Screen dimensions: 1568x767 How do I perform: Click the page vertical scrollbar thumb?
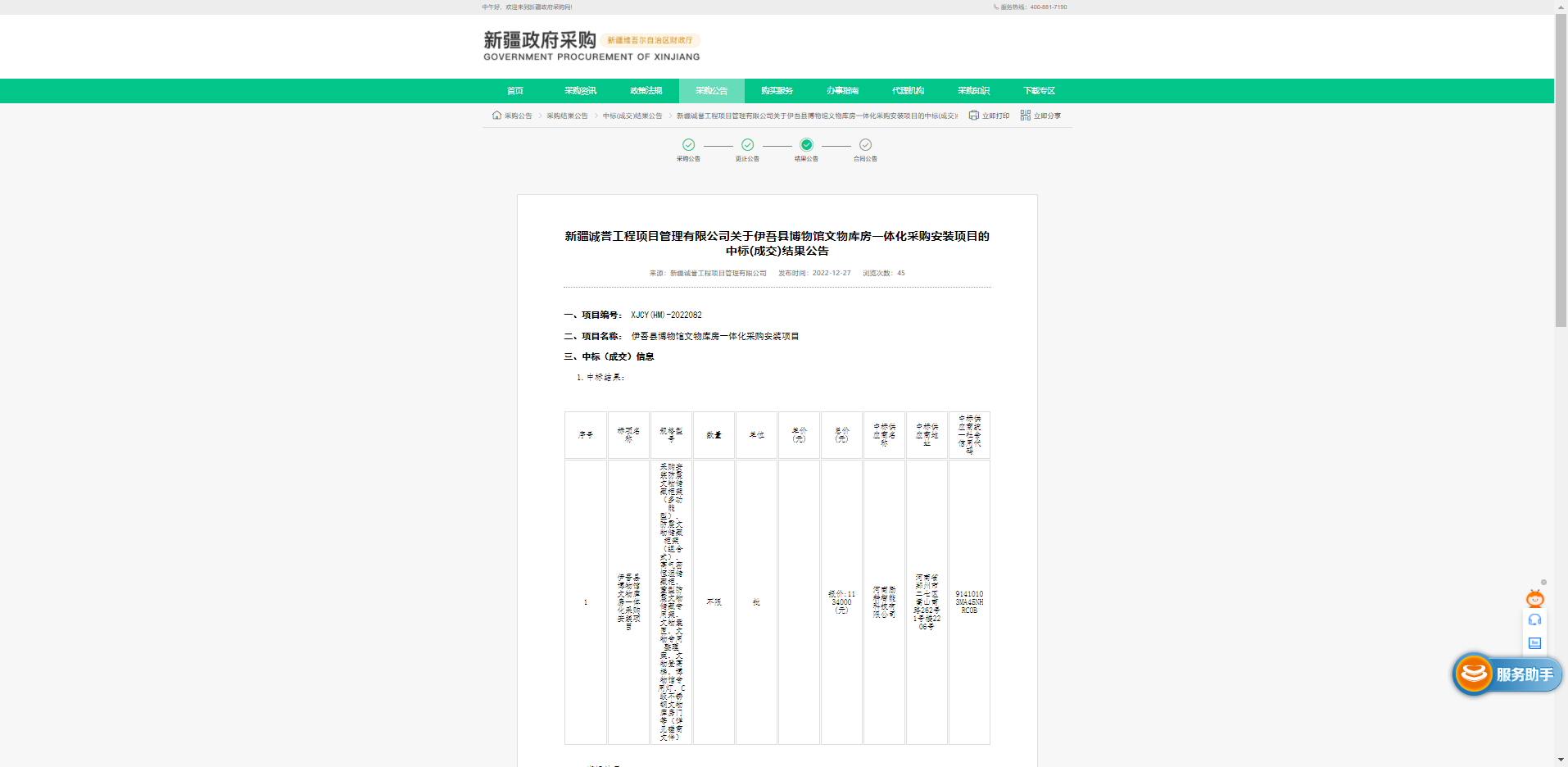tap(1561, 170)
